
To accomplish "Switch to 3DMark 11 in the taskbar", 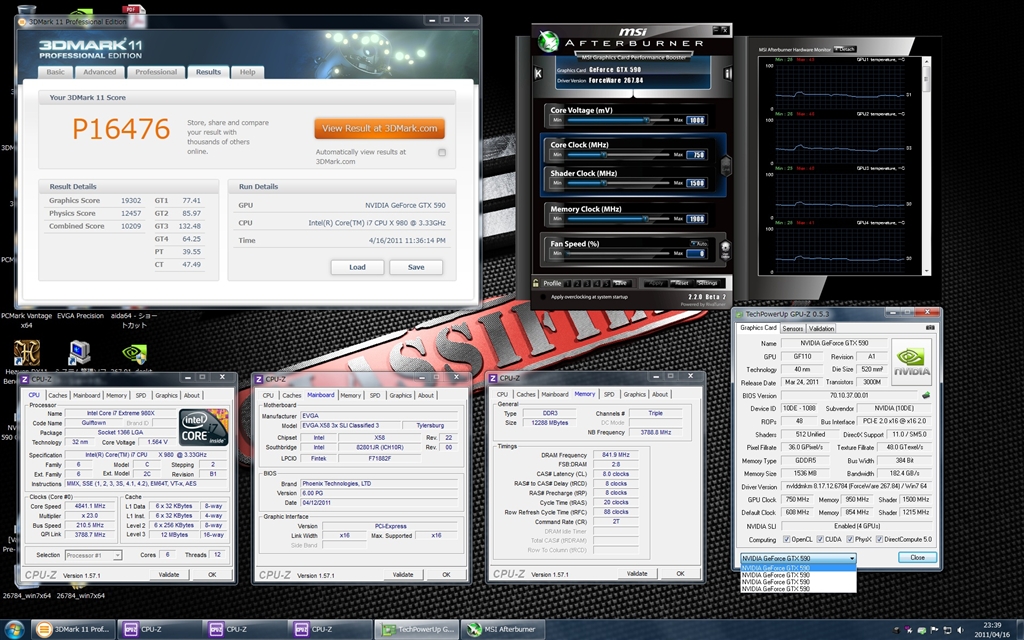I will tap(73, 630).
